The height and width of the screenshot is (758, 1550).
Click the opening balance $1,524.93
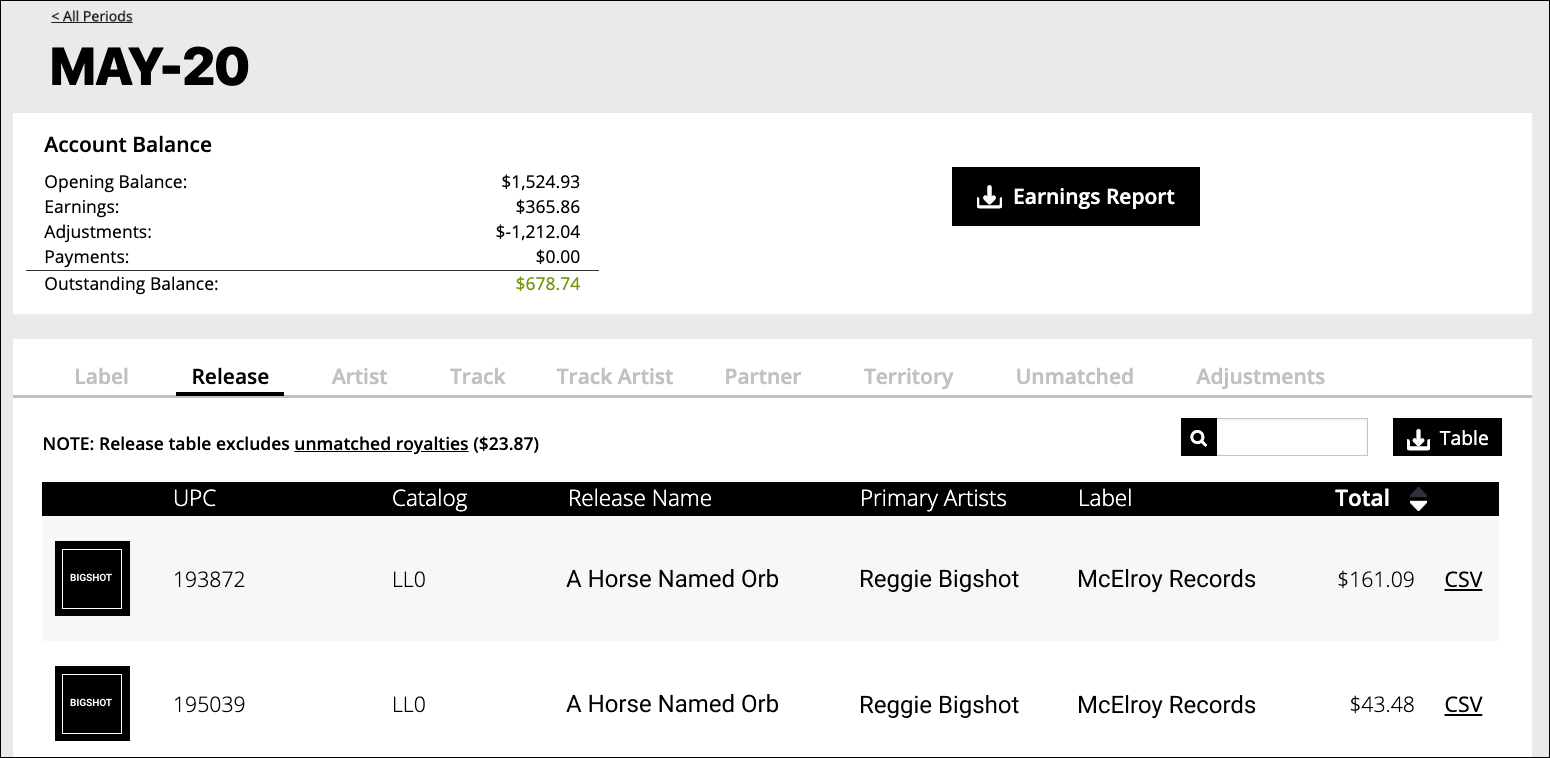point(541,182)
